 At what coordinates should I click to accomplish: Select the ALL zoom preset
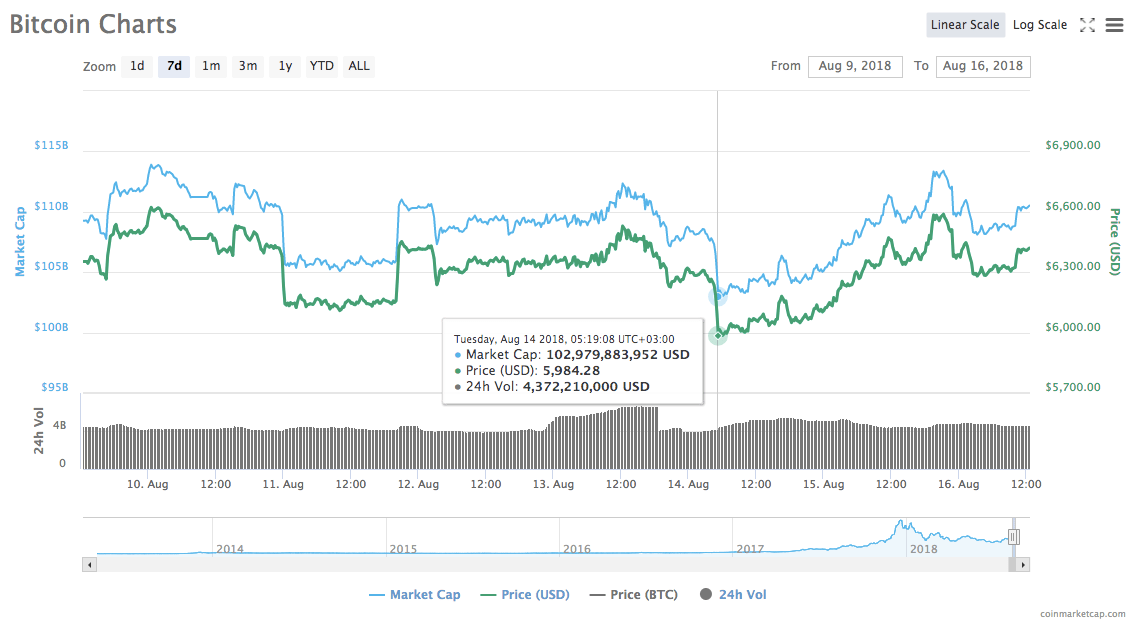pos(358,66)
